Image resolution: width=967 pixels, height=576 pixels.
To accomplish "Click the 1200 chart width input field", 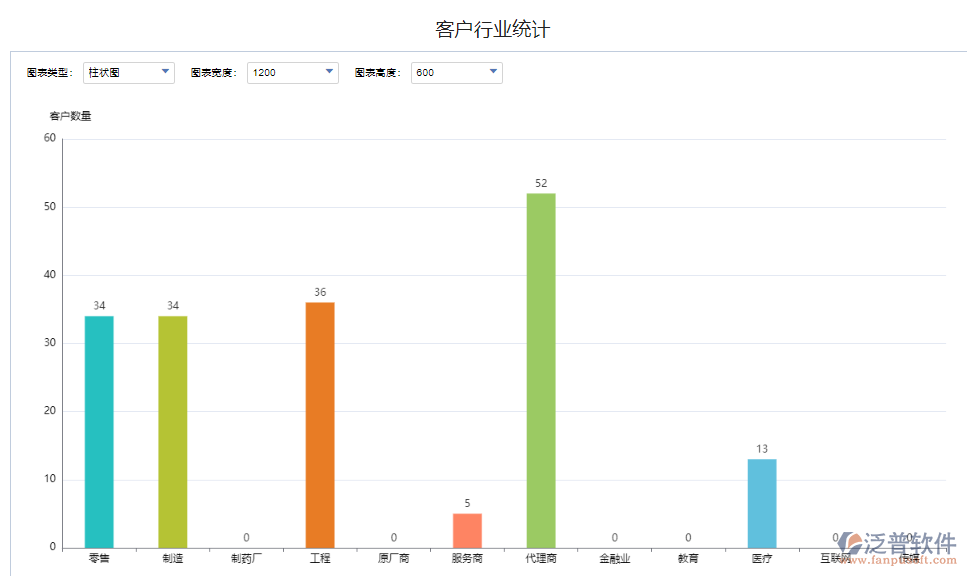I will click(x=280, y=72).
